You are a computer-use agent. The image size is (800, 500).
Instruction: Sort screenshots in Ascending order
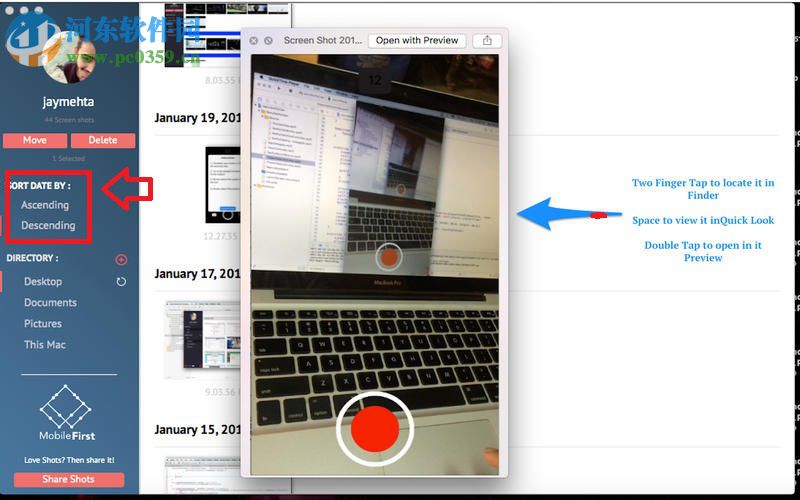pyautogui.click(x=45, y=205)
